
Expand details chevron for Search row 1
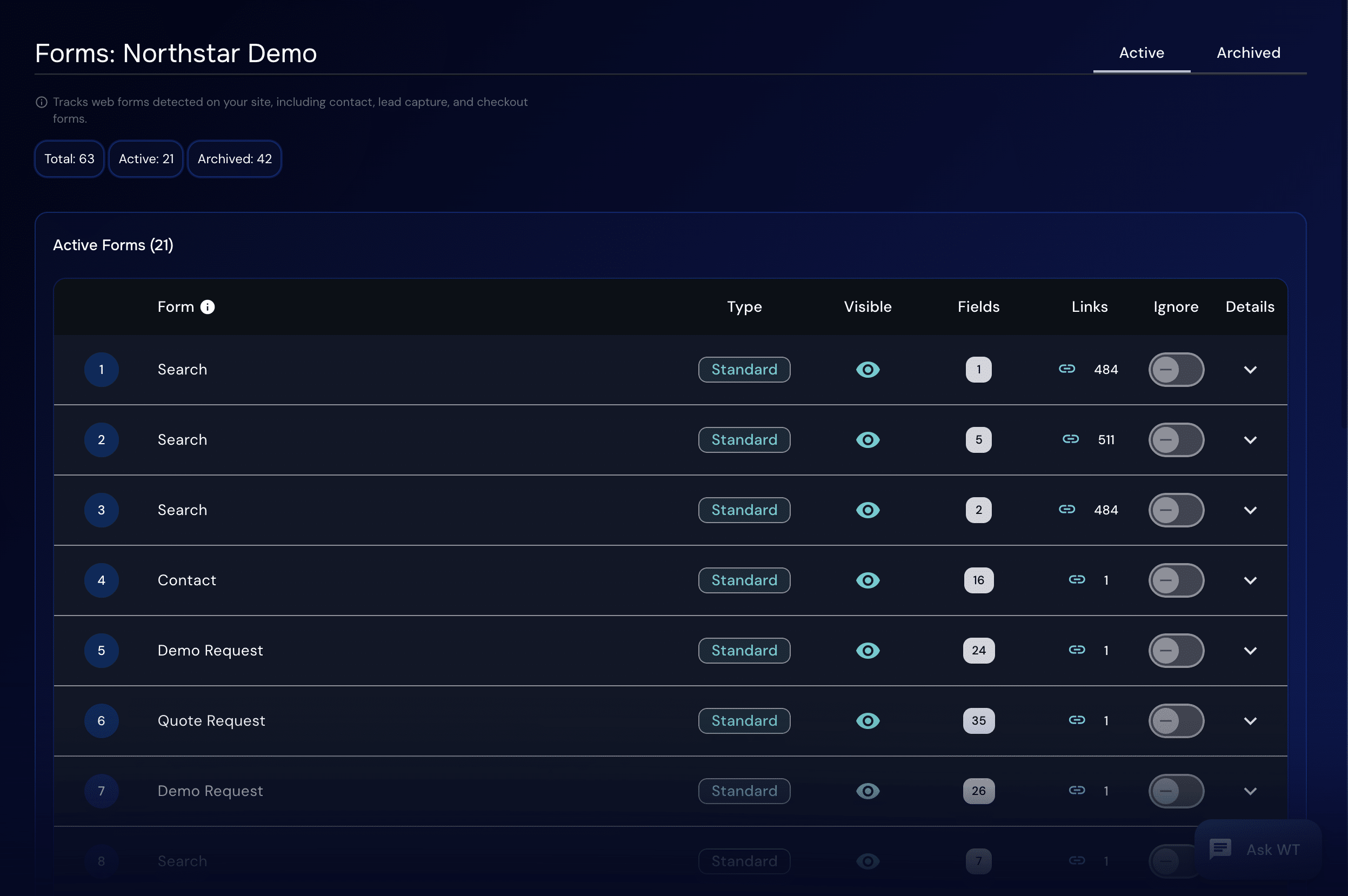tap(1250, 370)
